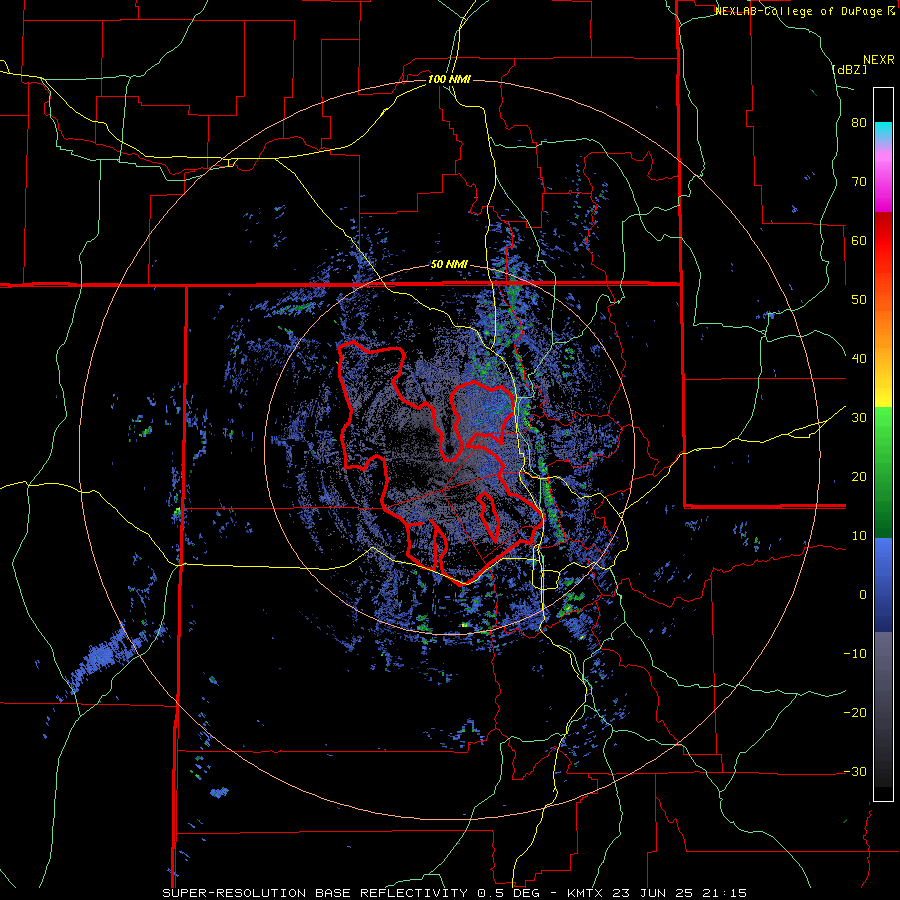Click the 50 value on the dBZ scale
900x900 pixels.
[x=859, y=300]
